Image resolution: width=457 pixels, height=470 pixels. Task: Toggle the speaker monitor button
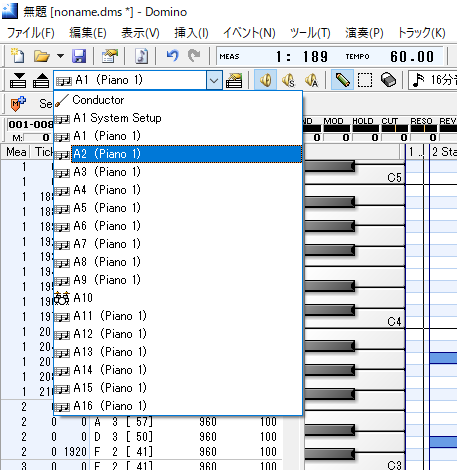coord(265,80)
